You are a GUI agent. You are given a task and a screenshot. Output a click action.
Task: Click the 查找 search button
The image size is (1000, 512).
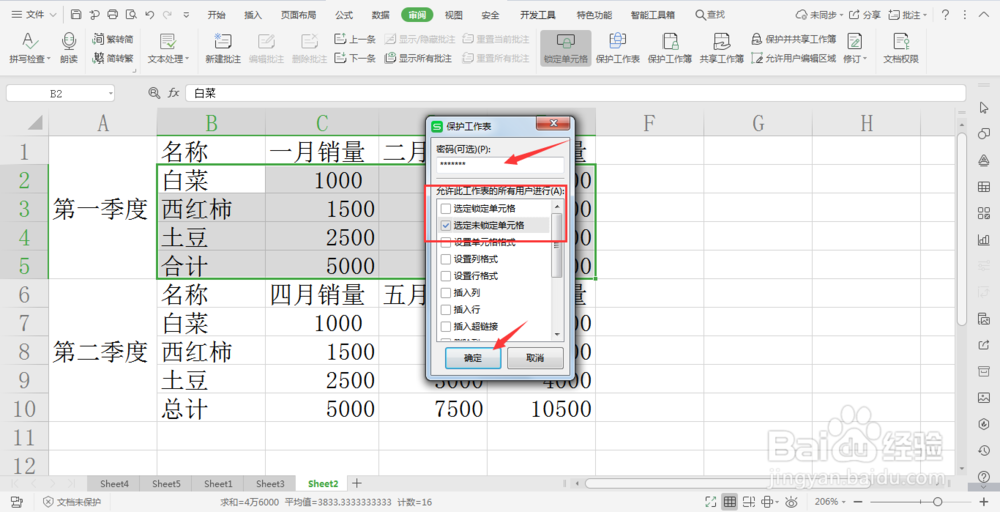click(710, 14)
